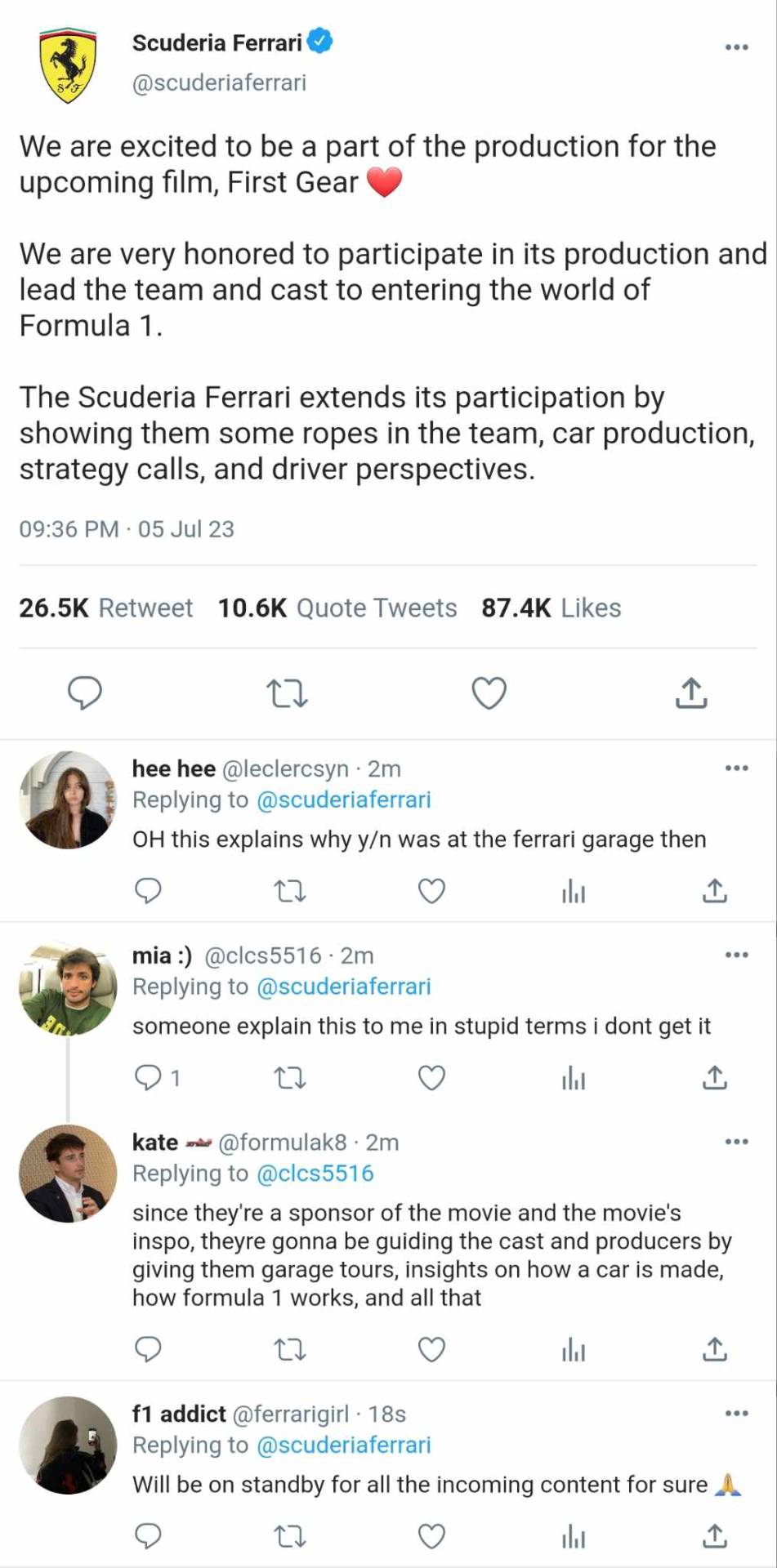View the 10.6K Quote Tweets list
Viewport: 777px width, 1568px height.
(337, 608)
